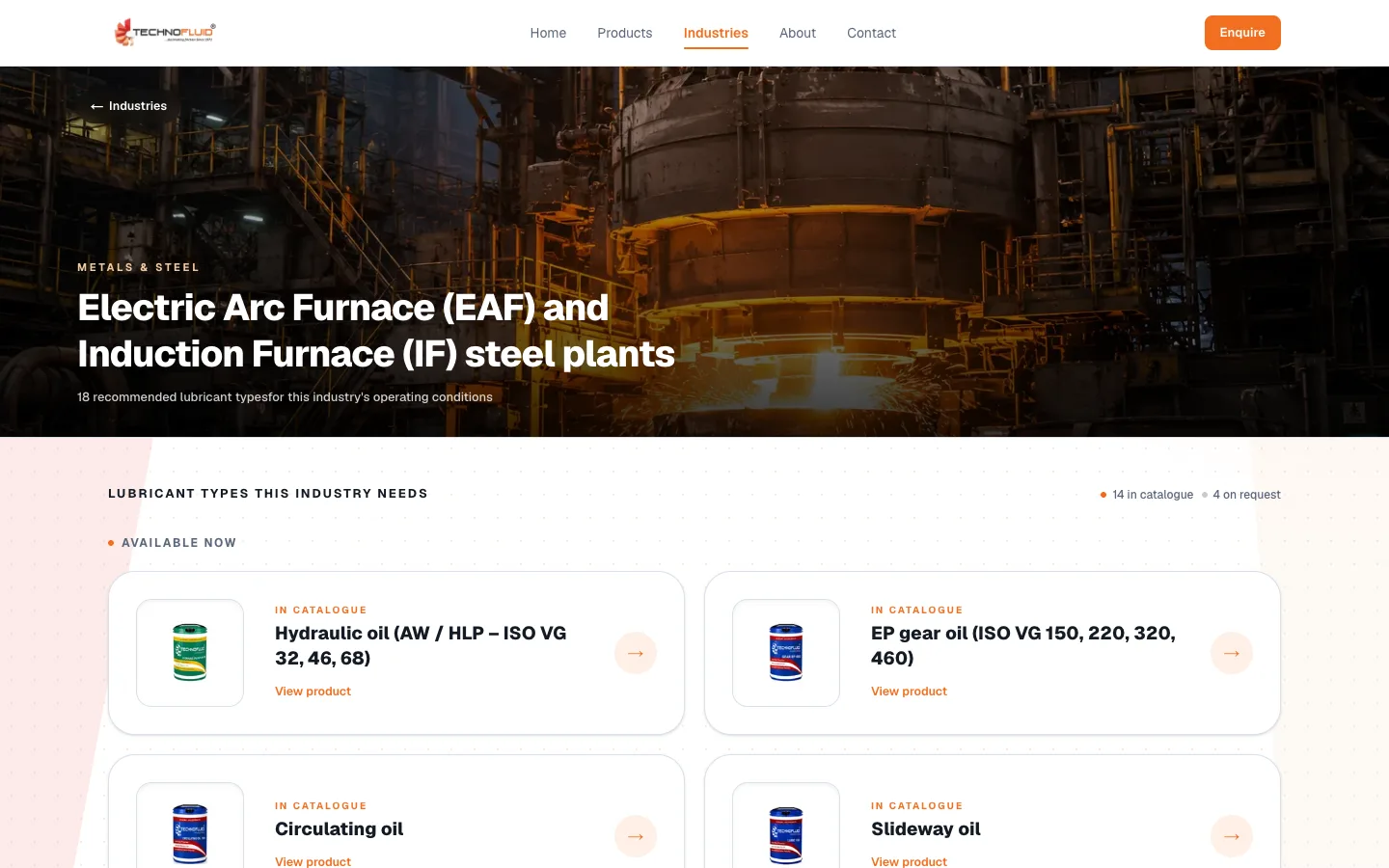Click the 'Available now' section label
This screenshot has width=1389, height=868.
pyautogui.click(x=178, y=543)
